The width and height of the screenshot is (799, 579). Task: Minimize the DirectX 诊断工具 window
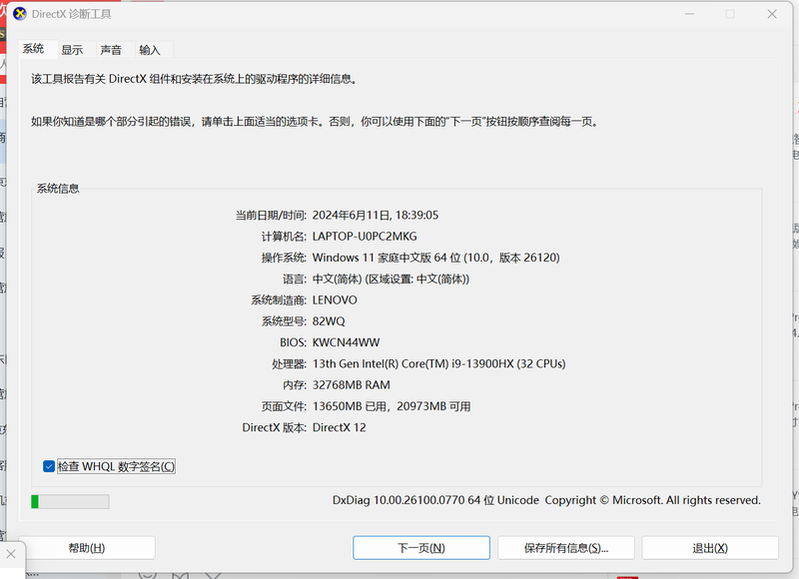(x=688, y=14)
